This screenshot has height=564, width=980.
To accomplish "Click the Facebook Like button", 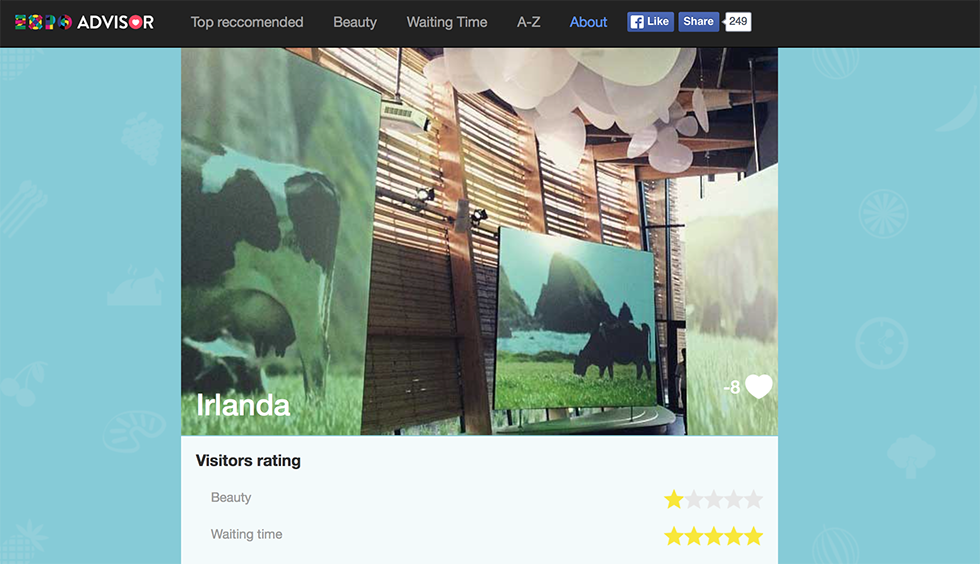I will [x=651, y=22].
